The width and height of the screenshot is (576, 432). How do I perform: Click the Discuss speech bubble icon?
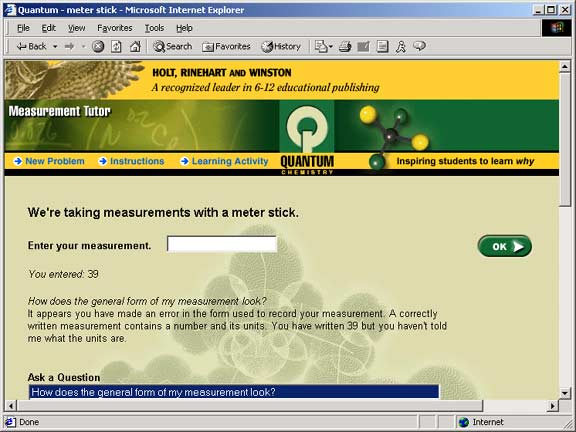[x=420, y=46]
